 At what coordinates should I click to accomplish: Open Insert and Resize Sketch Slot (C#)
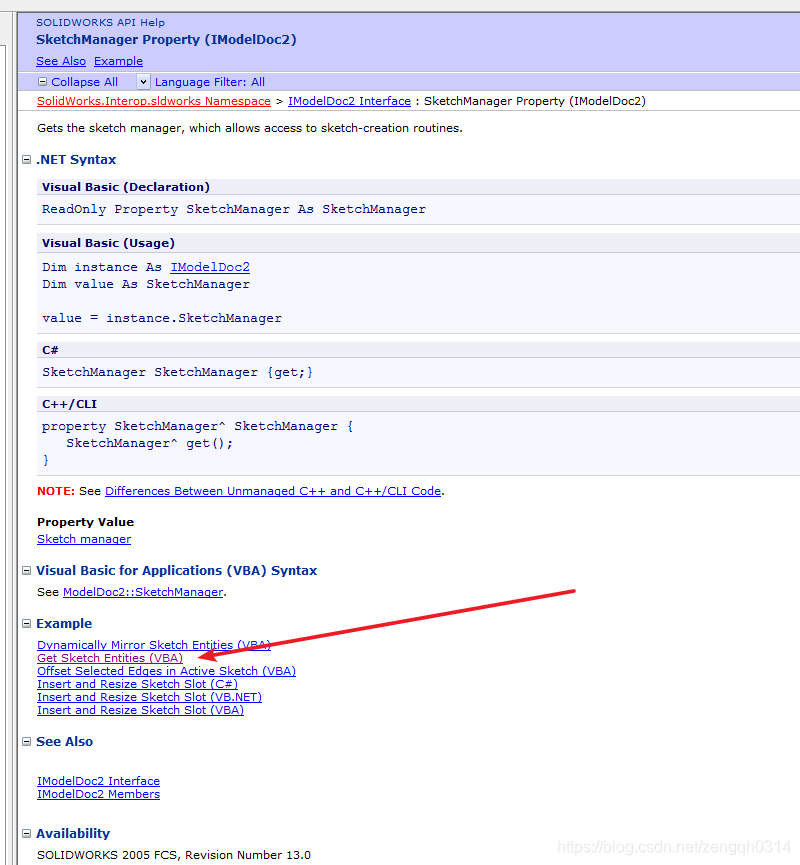[137, 684]
